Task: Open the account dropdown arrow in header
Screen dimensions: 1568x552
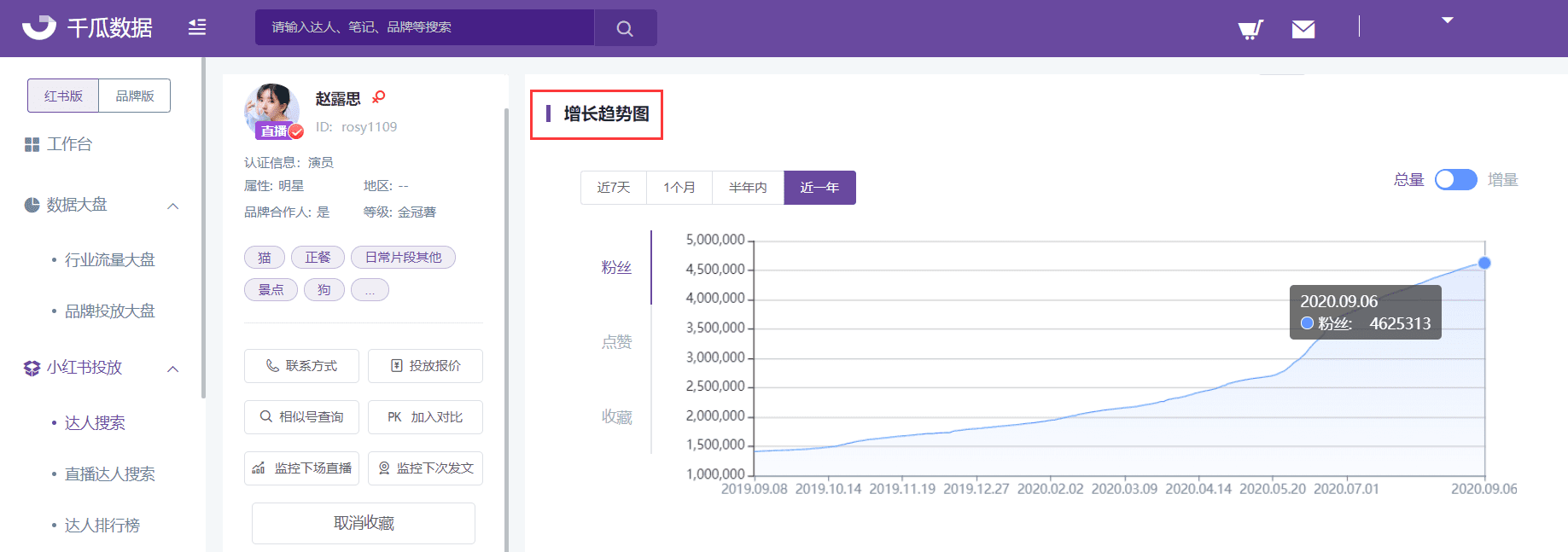Action: point(1447,20)
